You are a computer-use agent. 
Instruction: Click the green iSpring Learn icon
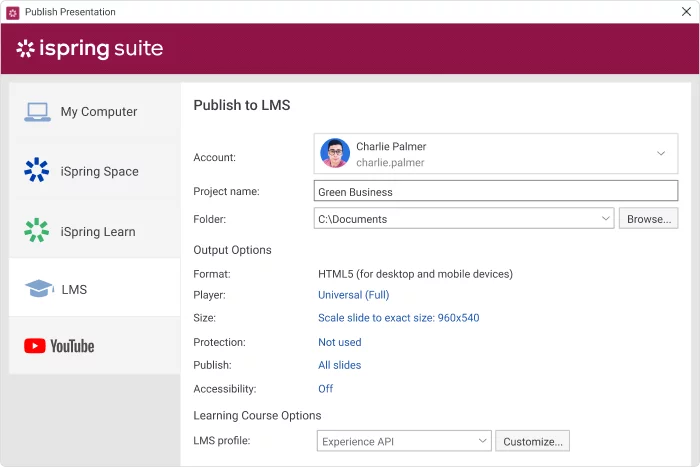37,230
